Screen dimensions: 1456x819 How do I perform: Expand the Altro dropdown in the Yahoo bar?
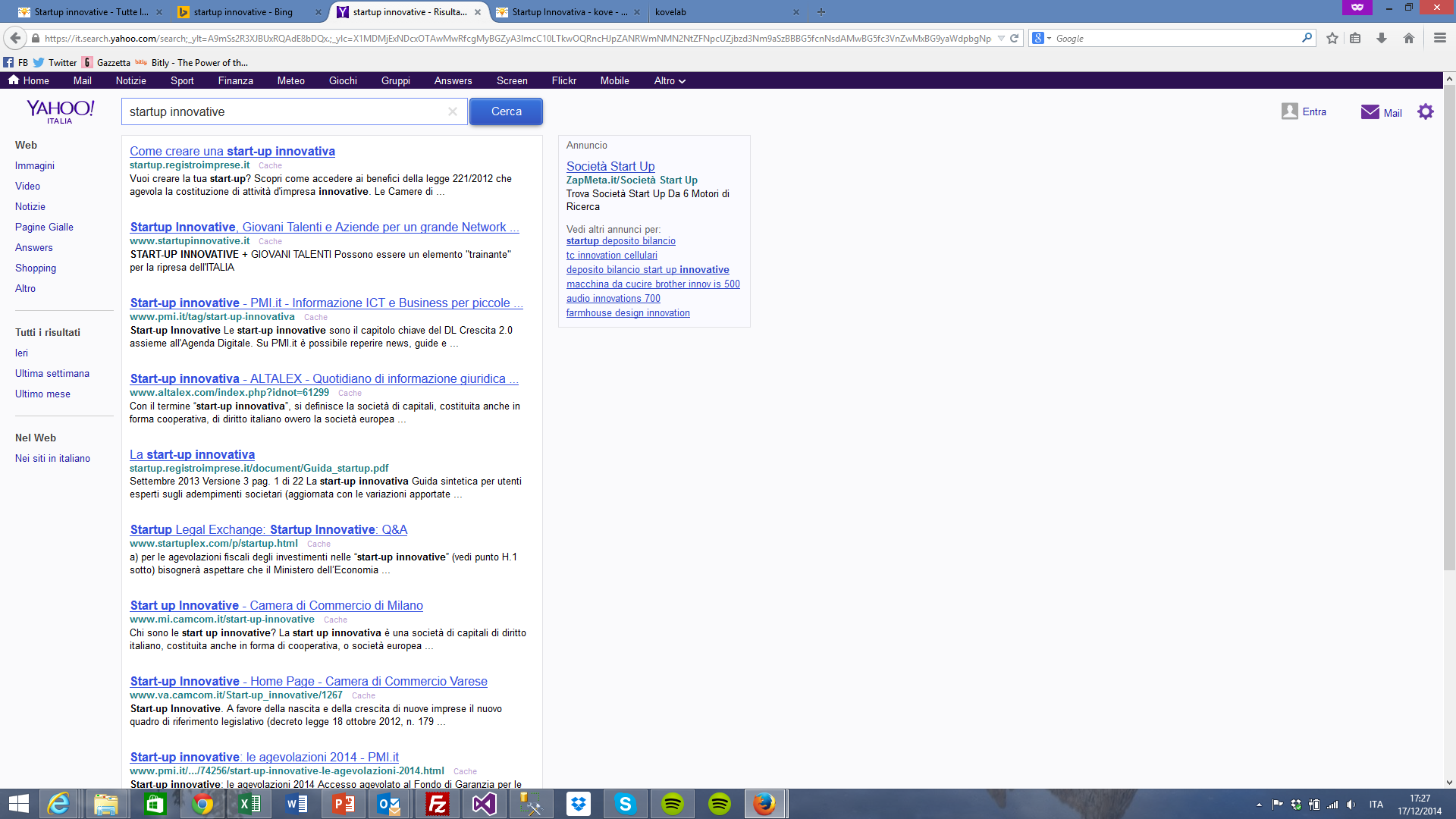(670, 80)
